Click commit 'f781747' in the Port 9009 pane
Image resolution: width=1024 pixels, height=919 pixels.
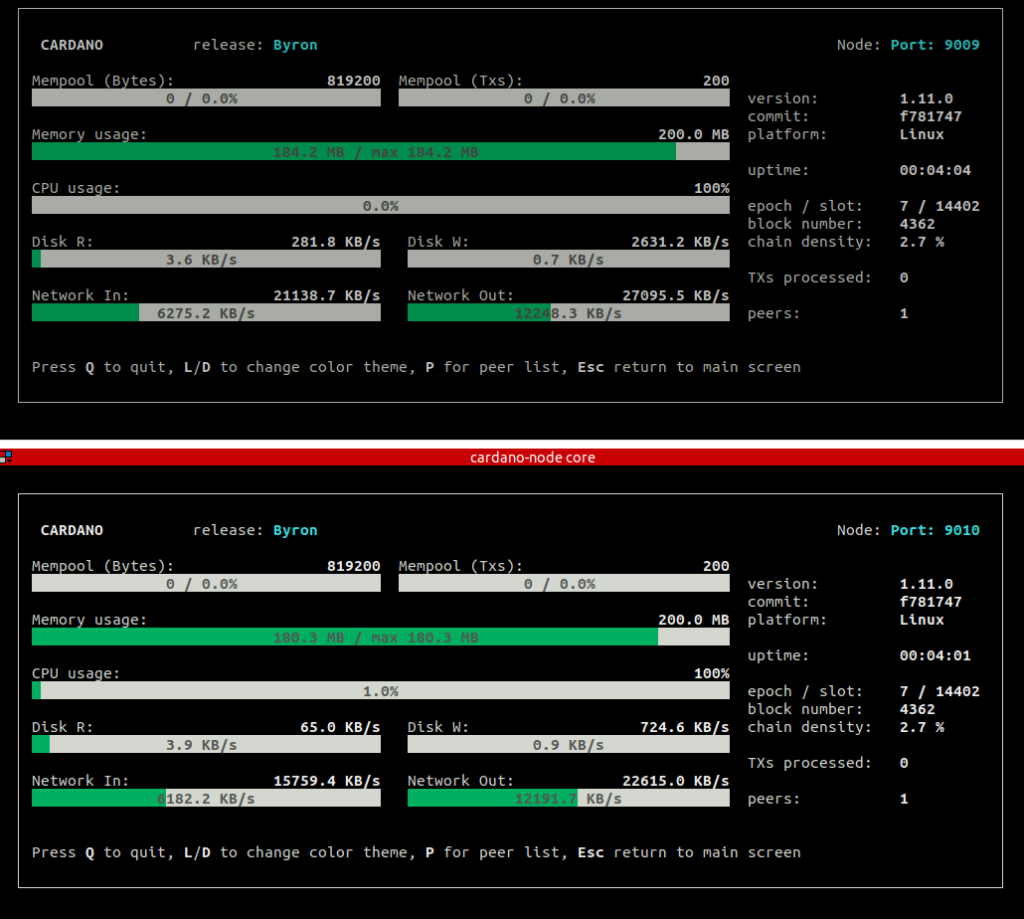click(x=931, y=116)
